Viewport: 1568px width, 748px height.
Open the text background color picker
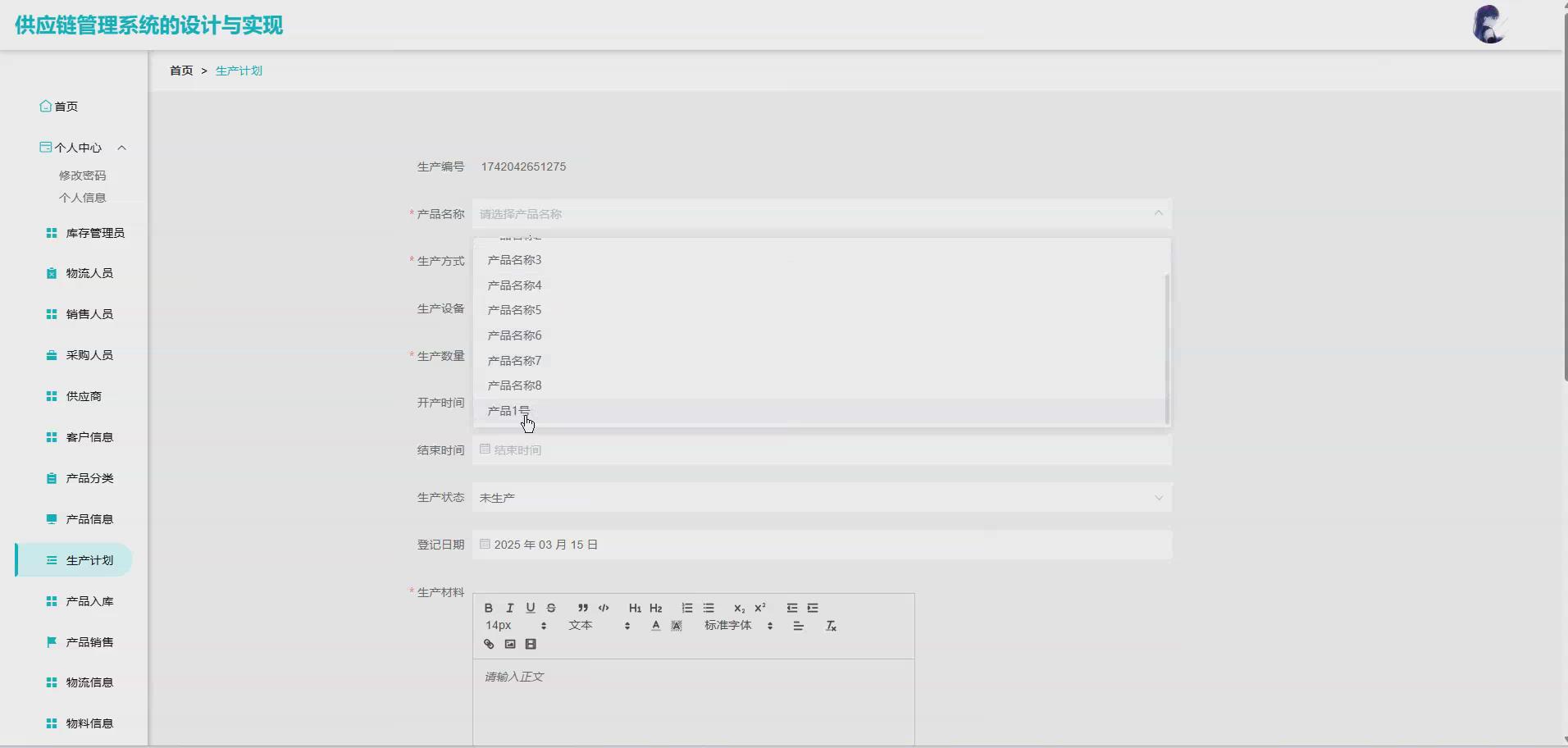[x=677, y=626]
